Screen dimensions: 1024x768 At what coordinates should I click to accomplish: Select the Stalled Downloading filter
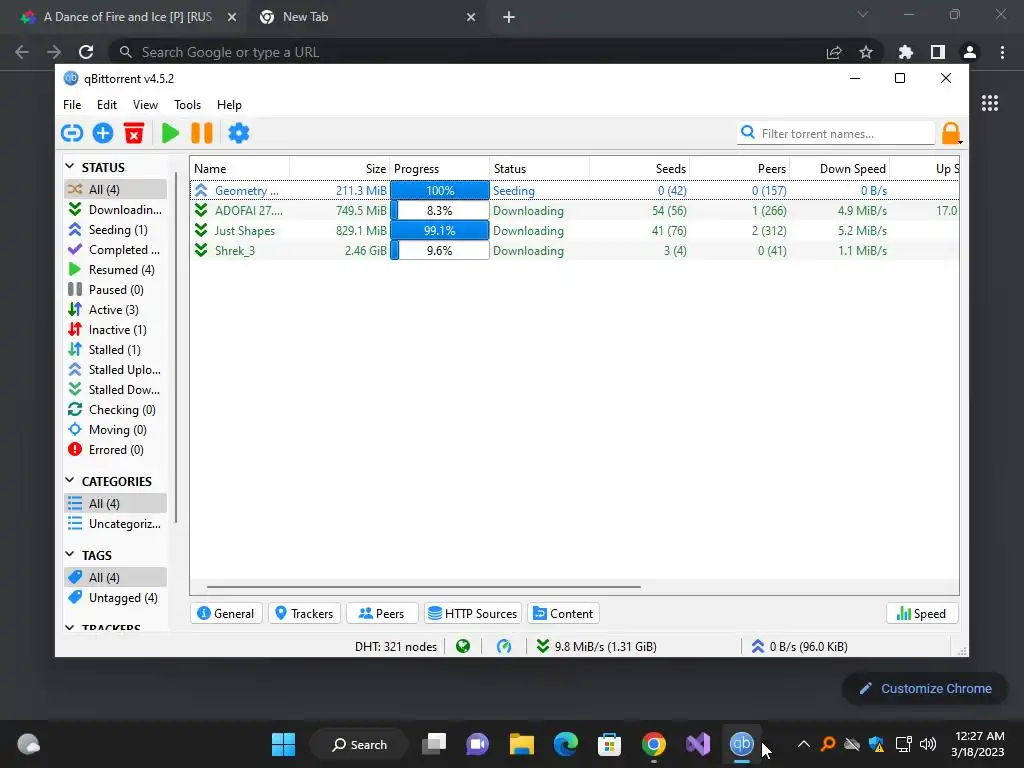pos(116,389)
